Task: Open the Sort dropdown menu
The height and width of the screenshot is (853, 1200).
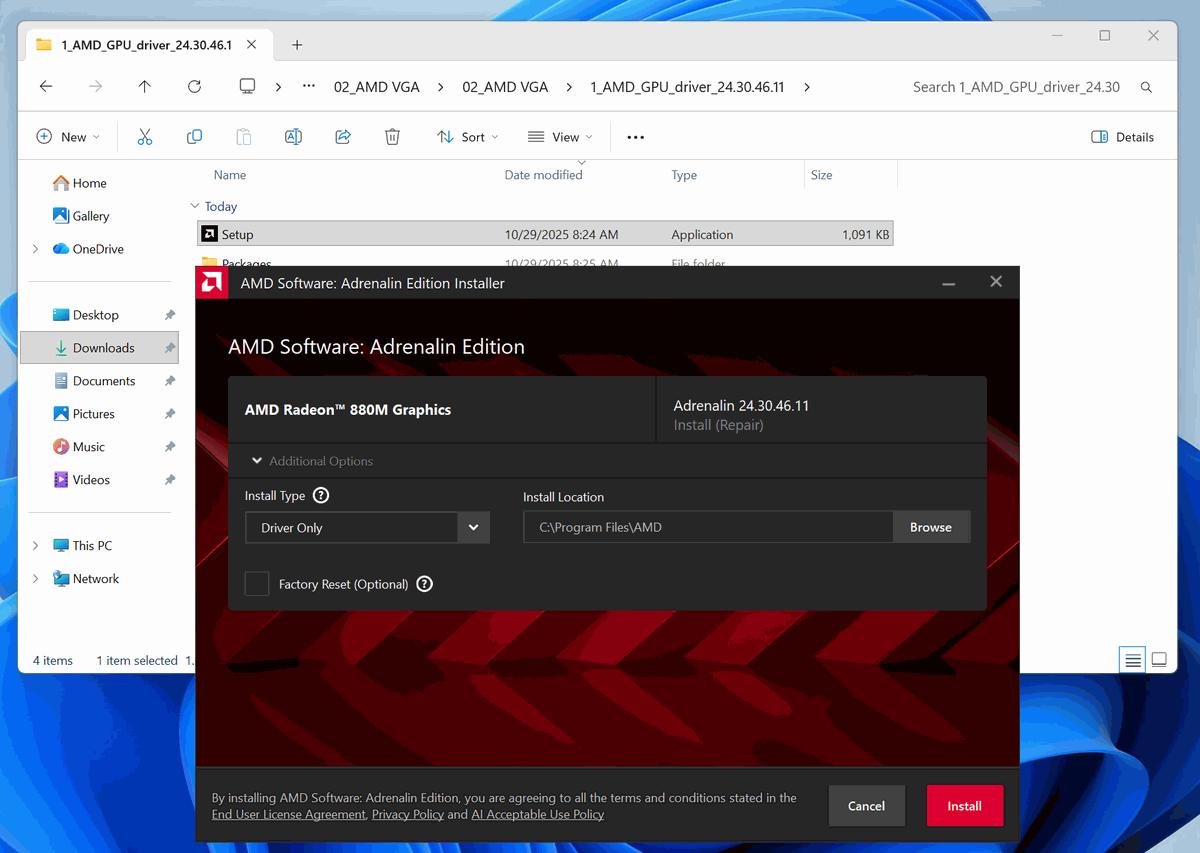Action: (467, 137)
